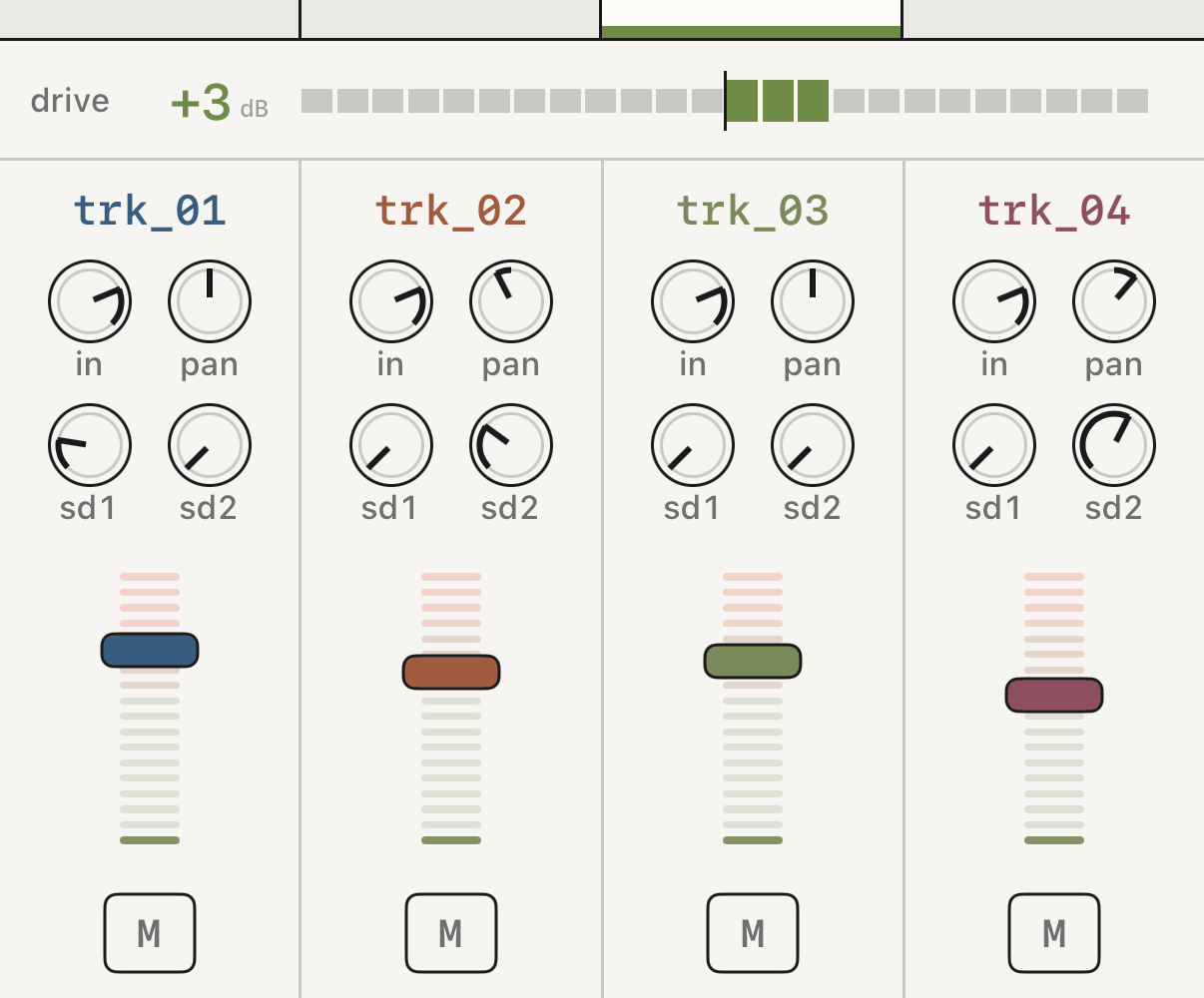Click the trk_01 input gain knob
1204x998 pixels.
(90, 301)
